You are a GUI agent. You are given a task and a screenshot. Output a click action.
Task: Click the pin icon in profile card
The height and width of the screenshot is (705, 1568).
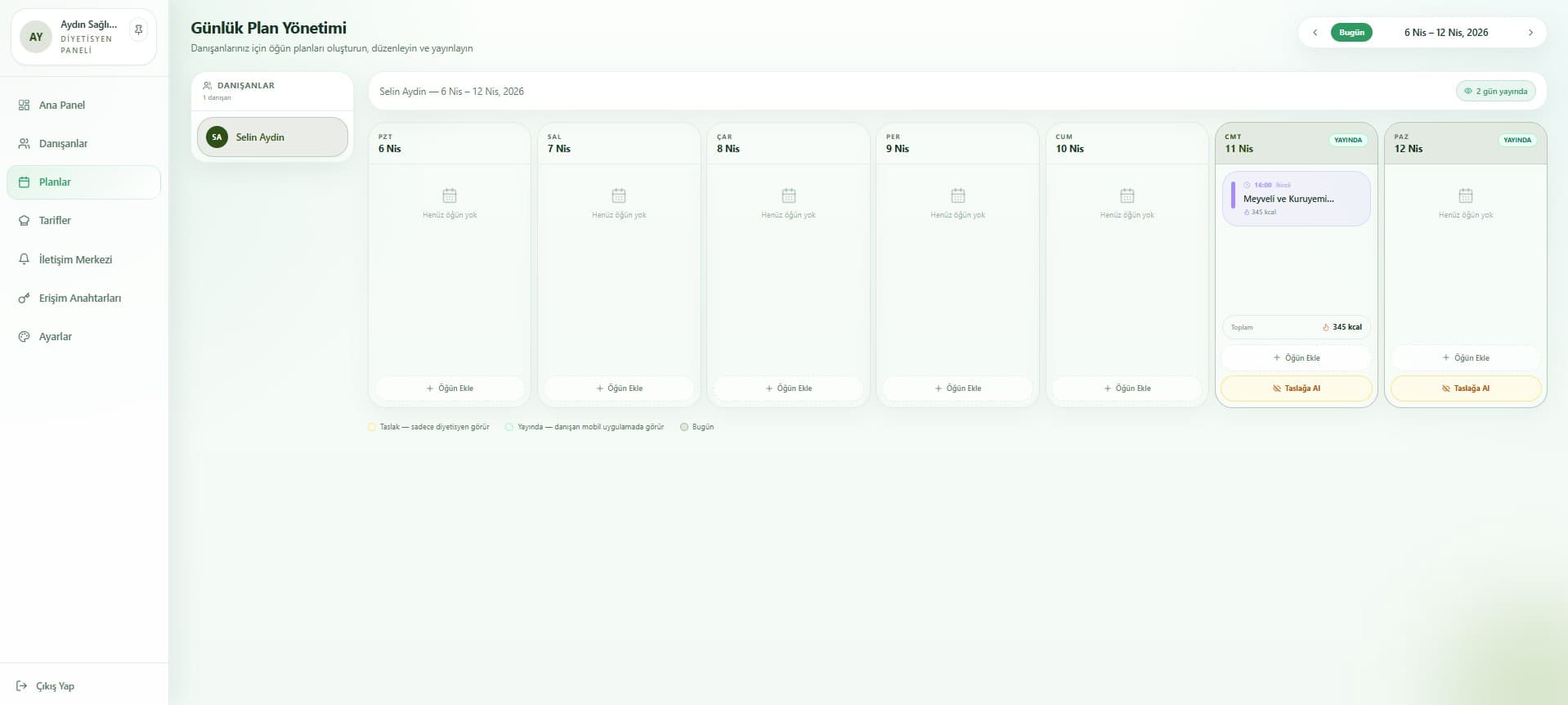click(x=139, y=30)
